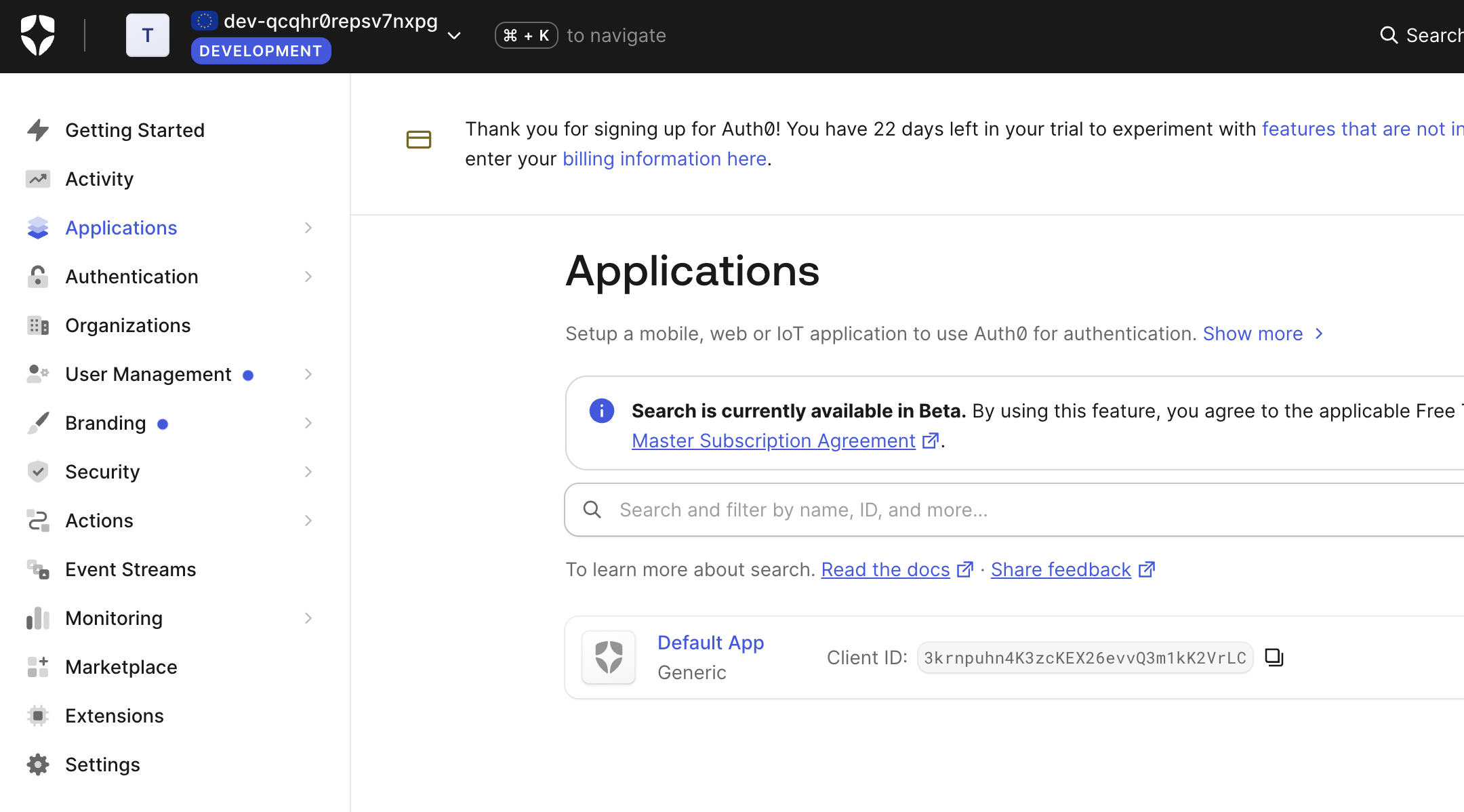Focus the applications search field

click(x=1014, y=510)
